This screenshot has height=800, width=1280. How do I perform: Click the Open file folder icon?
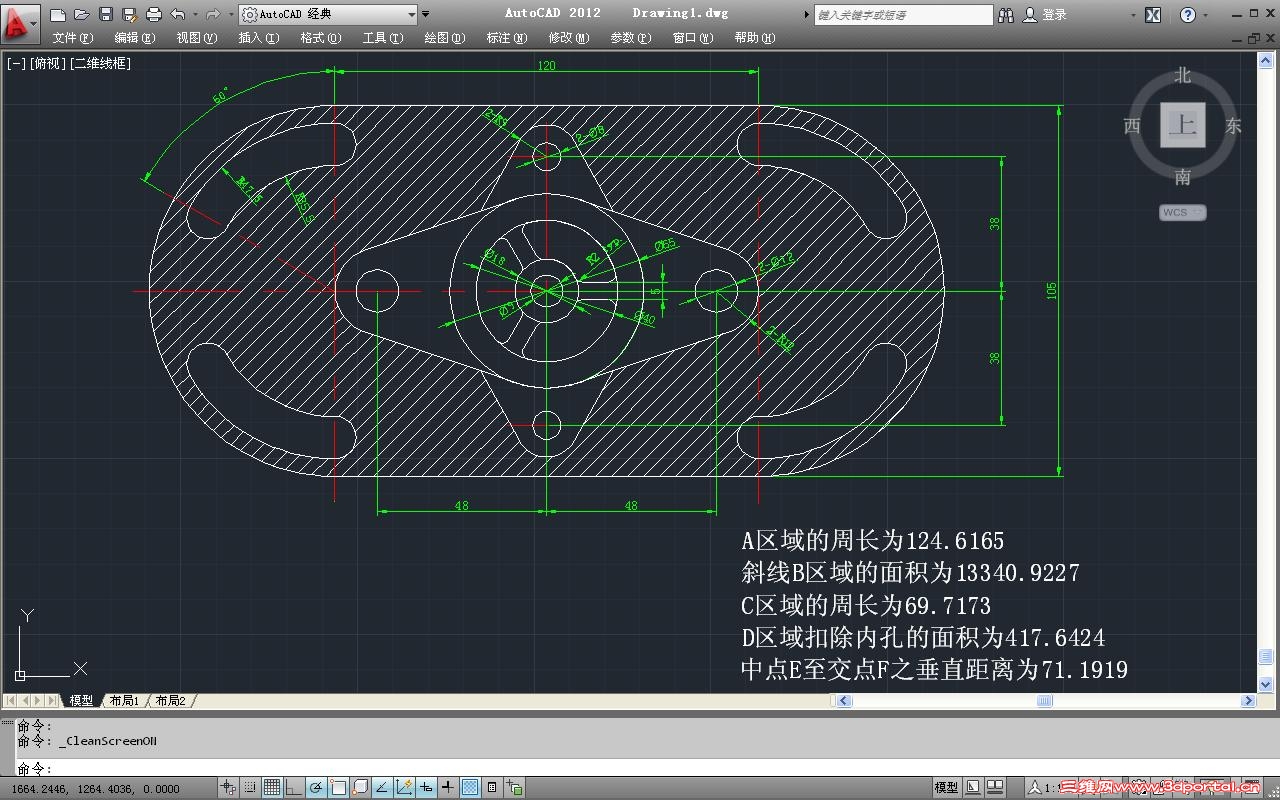(x=82, y=14)
